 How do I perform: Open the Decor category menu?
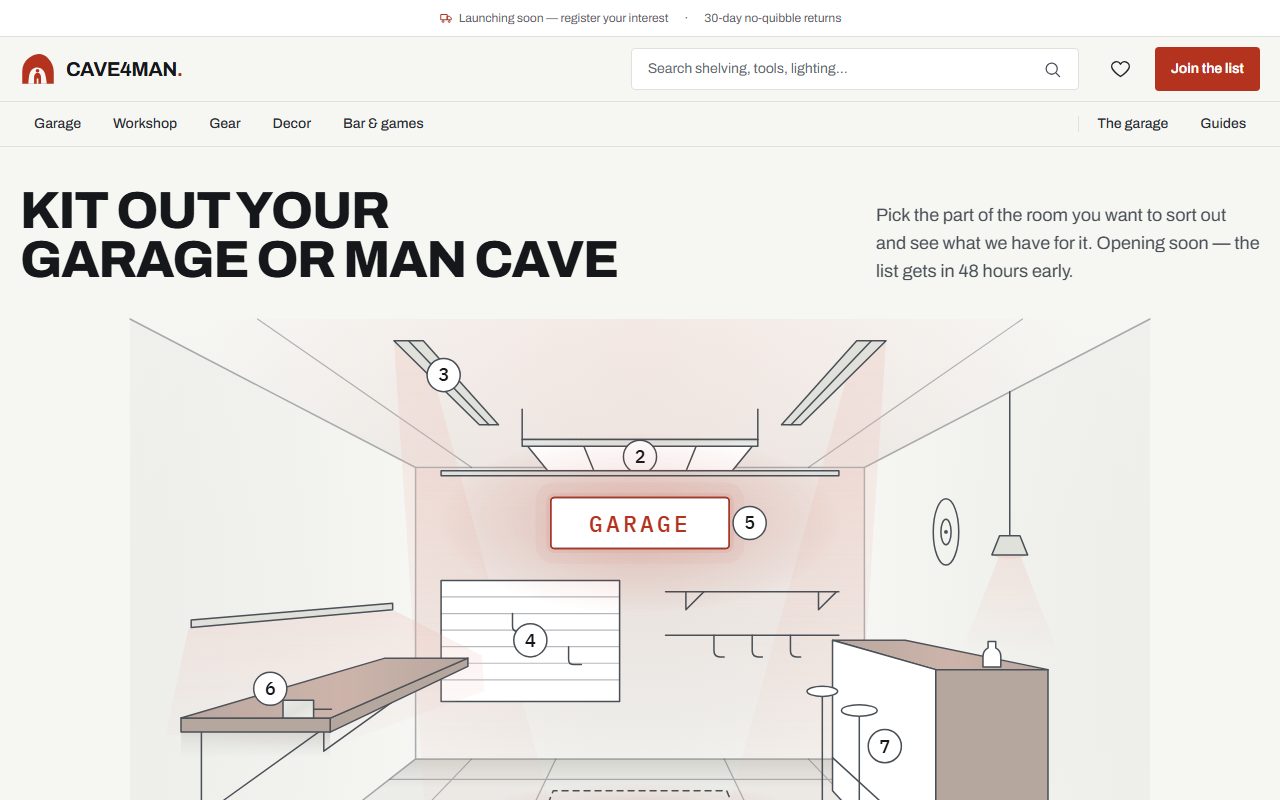tap(292, 124)
